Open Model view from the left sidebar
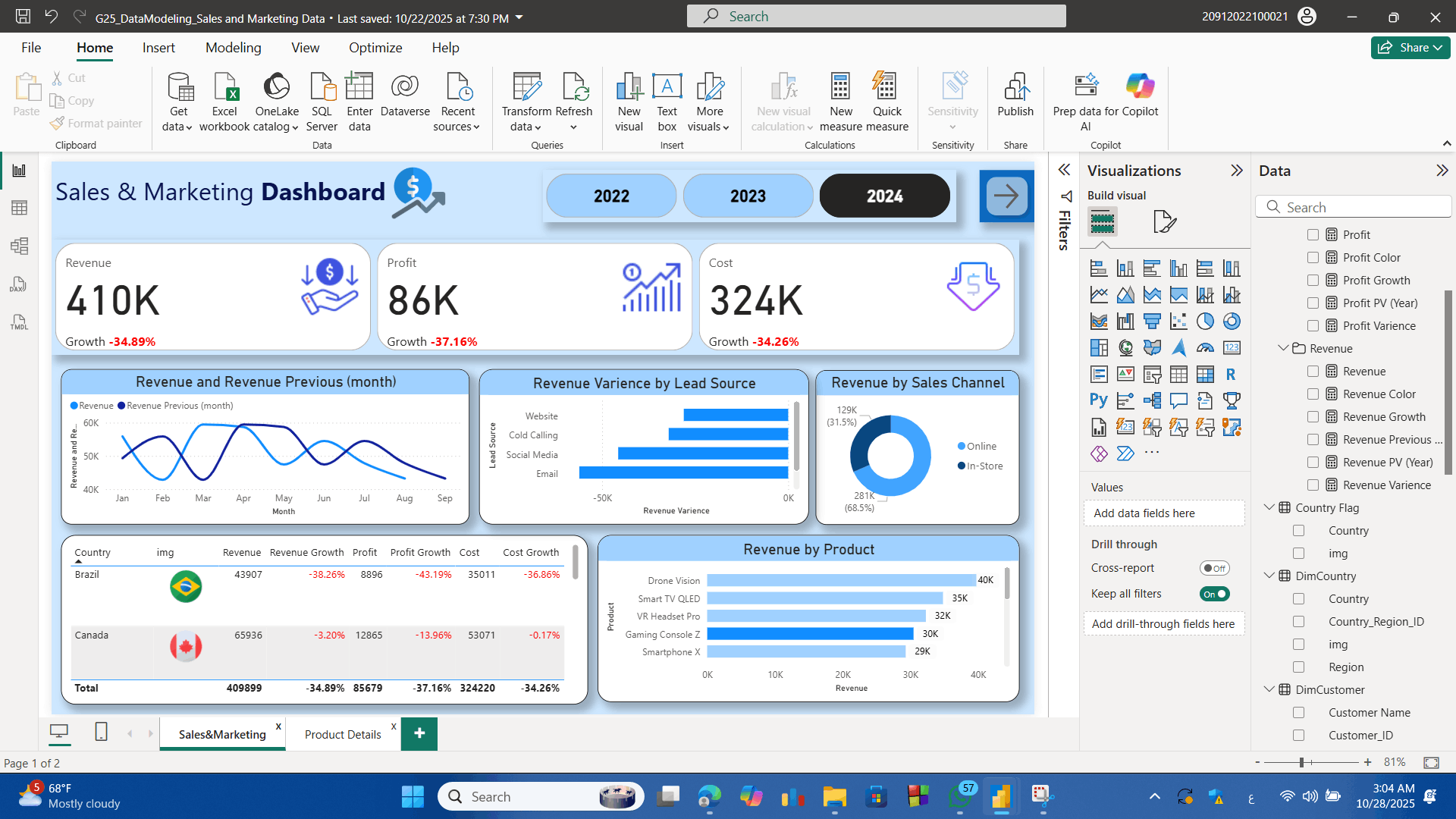Viewport: 1456px width, 819px height. 20,246
